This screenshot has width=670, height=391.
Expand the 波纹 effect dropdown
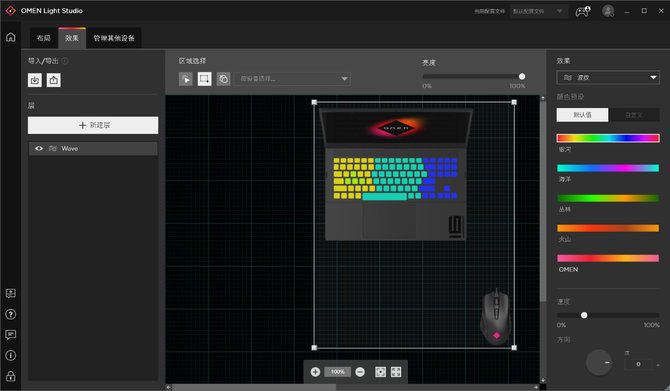click(x=608, y=77)
